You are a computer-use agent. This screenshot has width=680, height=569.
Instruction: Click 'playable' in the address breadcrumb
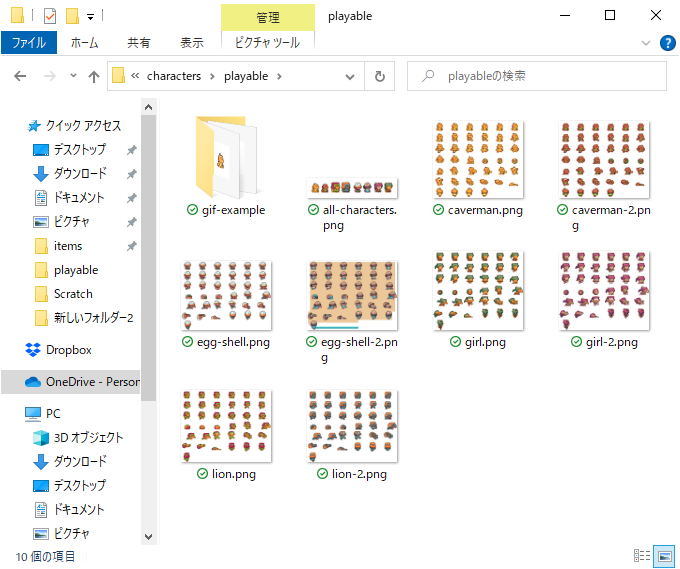[x=246, y=76]
